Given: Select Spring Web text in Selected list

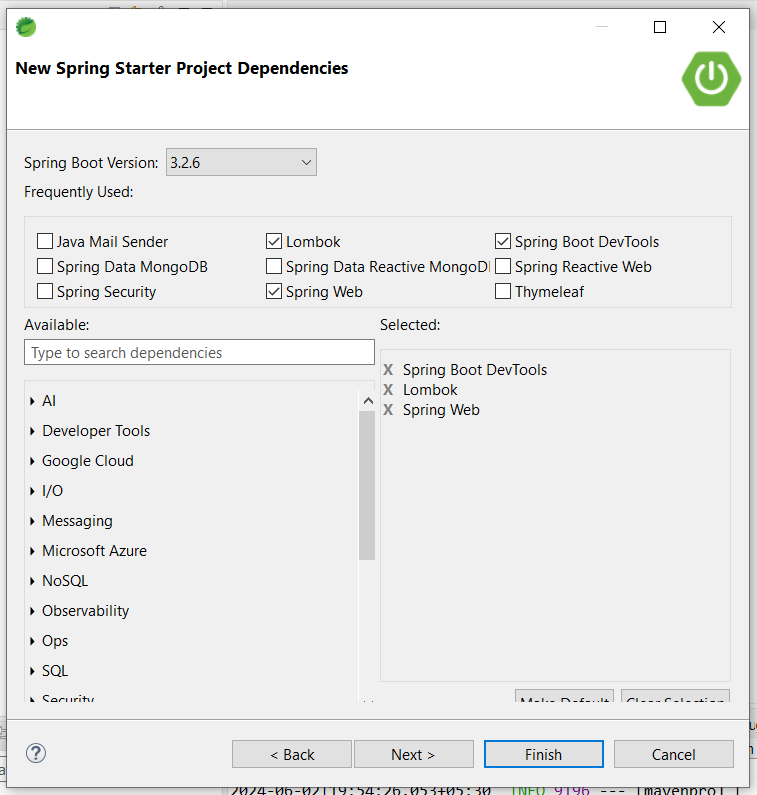Looking at the screenshot, I should coord(441,410).
